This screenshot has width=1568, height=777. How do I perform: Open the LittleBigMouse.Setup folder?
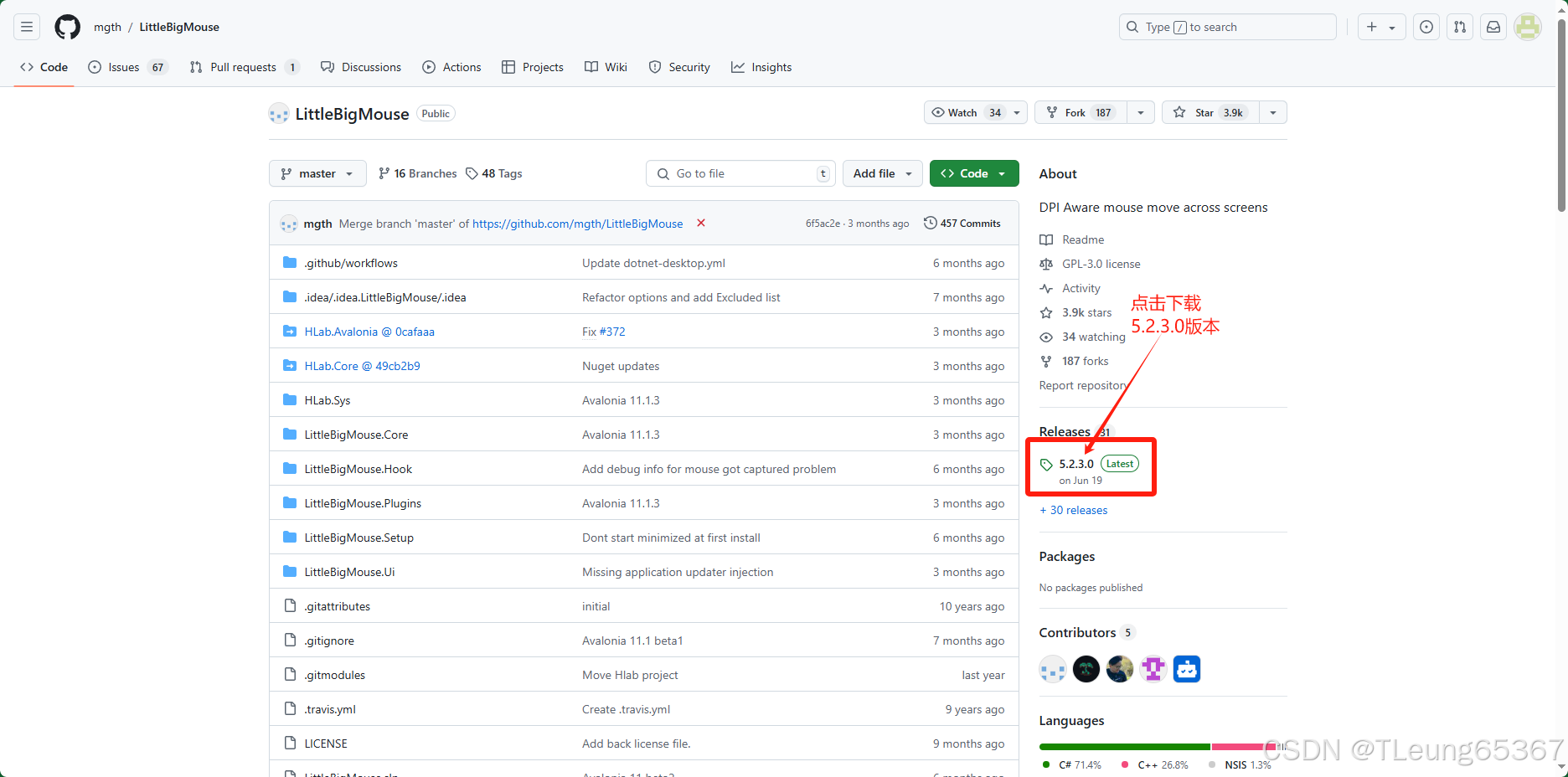click(359, 538)
